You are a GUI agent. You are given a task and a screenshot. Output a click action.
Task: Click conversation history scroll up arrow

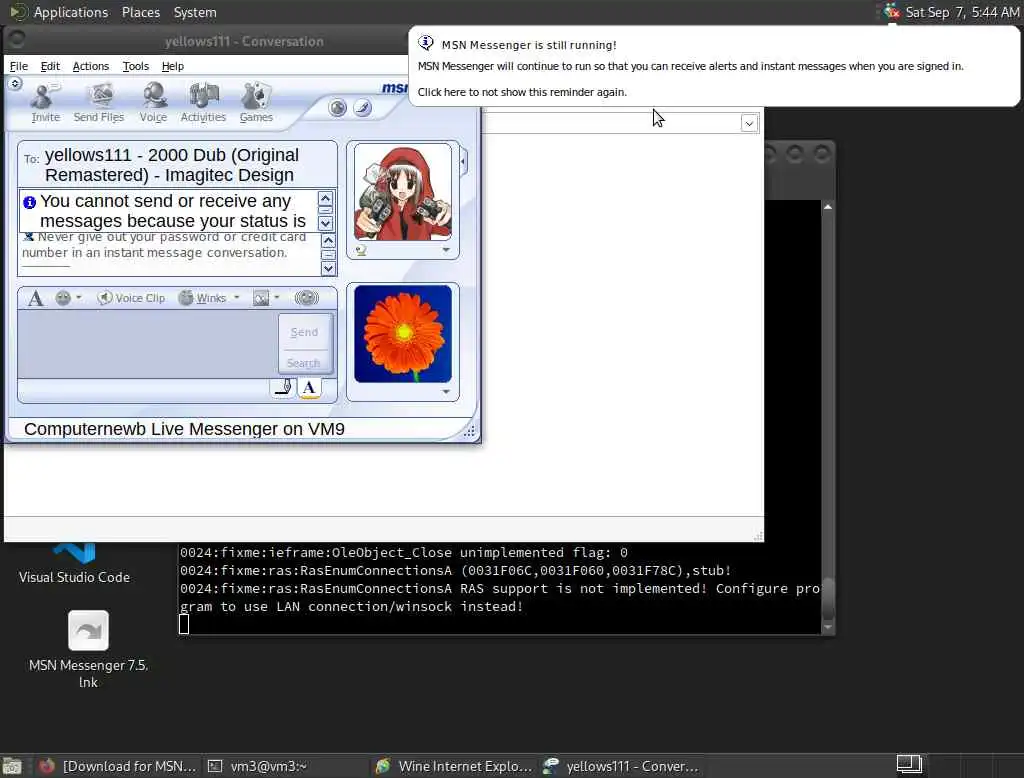[x=328, y=240]
